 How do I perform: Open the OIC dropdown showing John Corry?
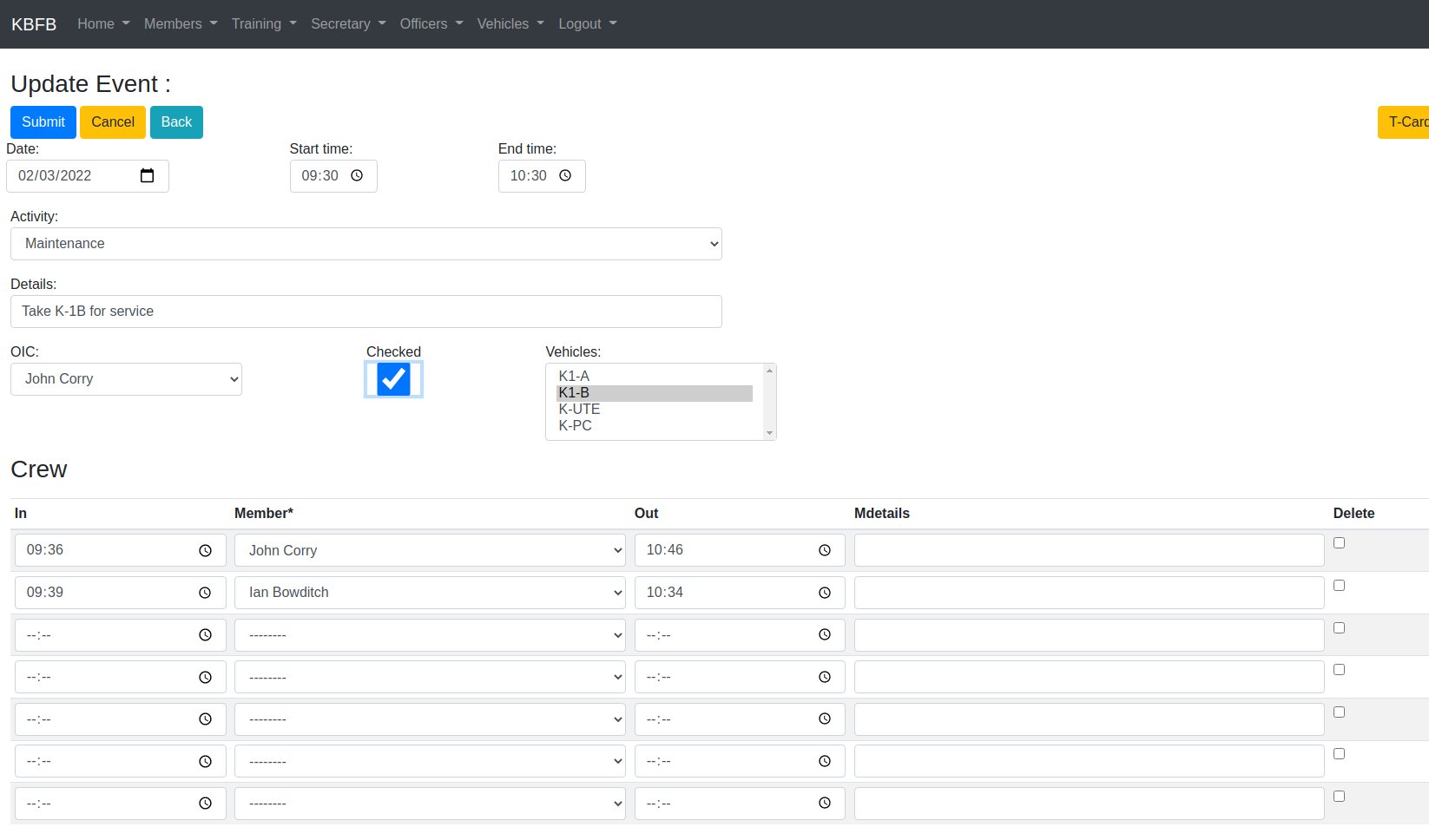(126, 379)
